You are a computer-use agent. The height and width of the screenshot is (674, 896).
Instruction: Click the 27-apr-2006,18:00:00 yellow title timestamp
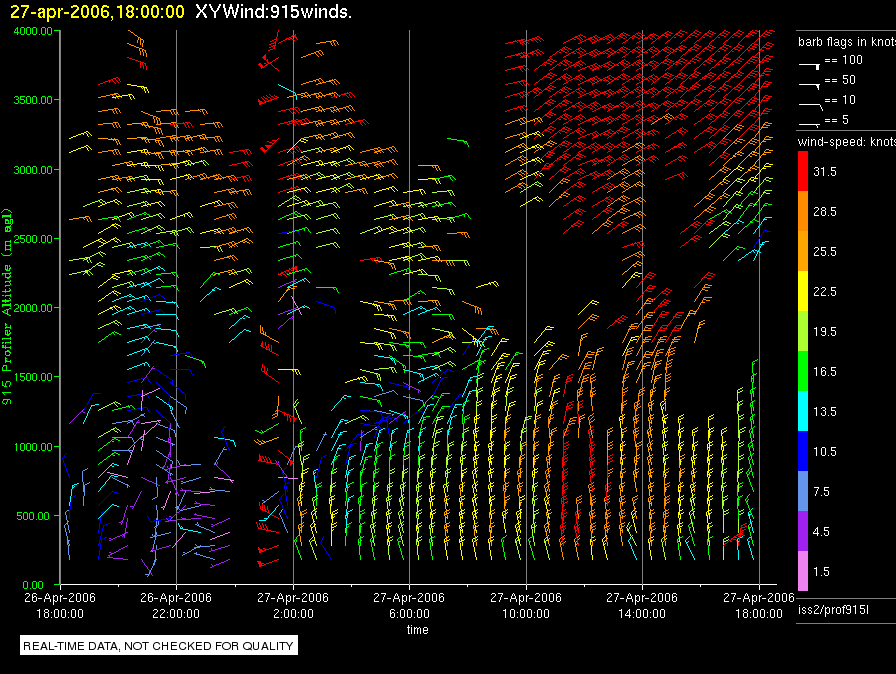[98, 11]
